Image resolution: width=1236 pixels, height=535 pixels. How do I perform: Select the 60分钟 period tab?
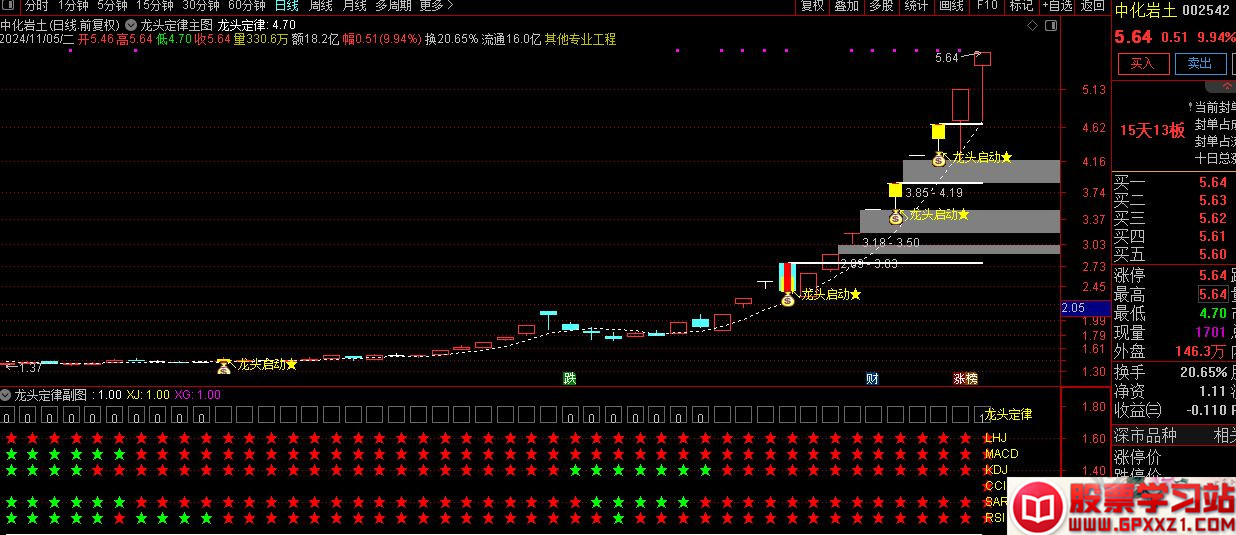247,6
